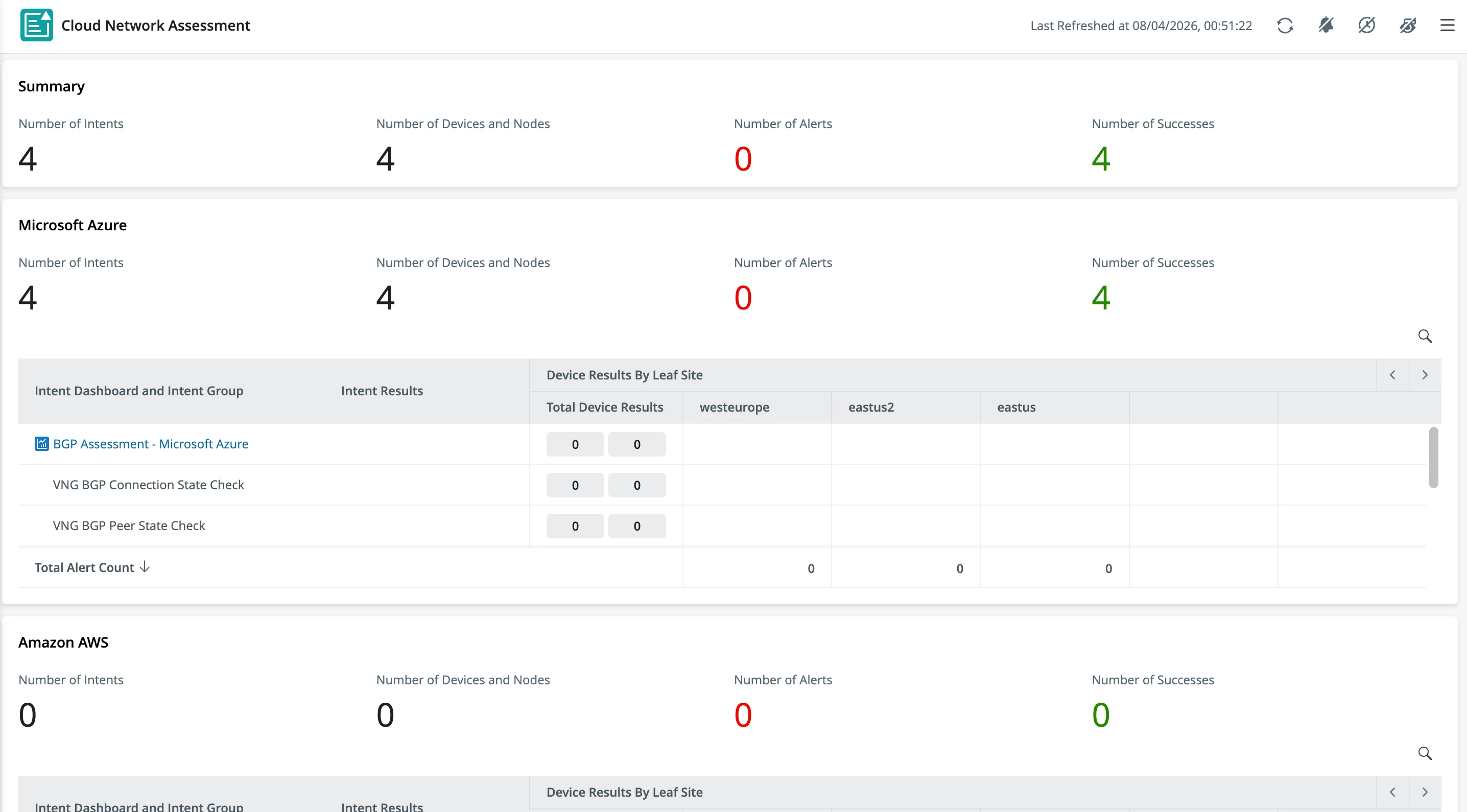Toggle the crossed-out eye visibility icon
1467x812 pixels.
click(x=1408, y=26)
